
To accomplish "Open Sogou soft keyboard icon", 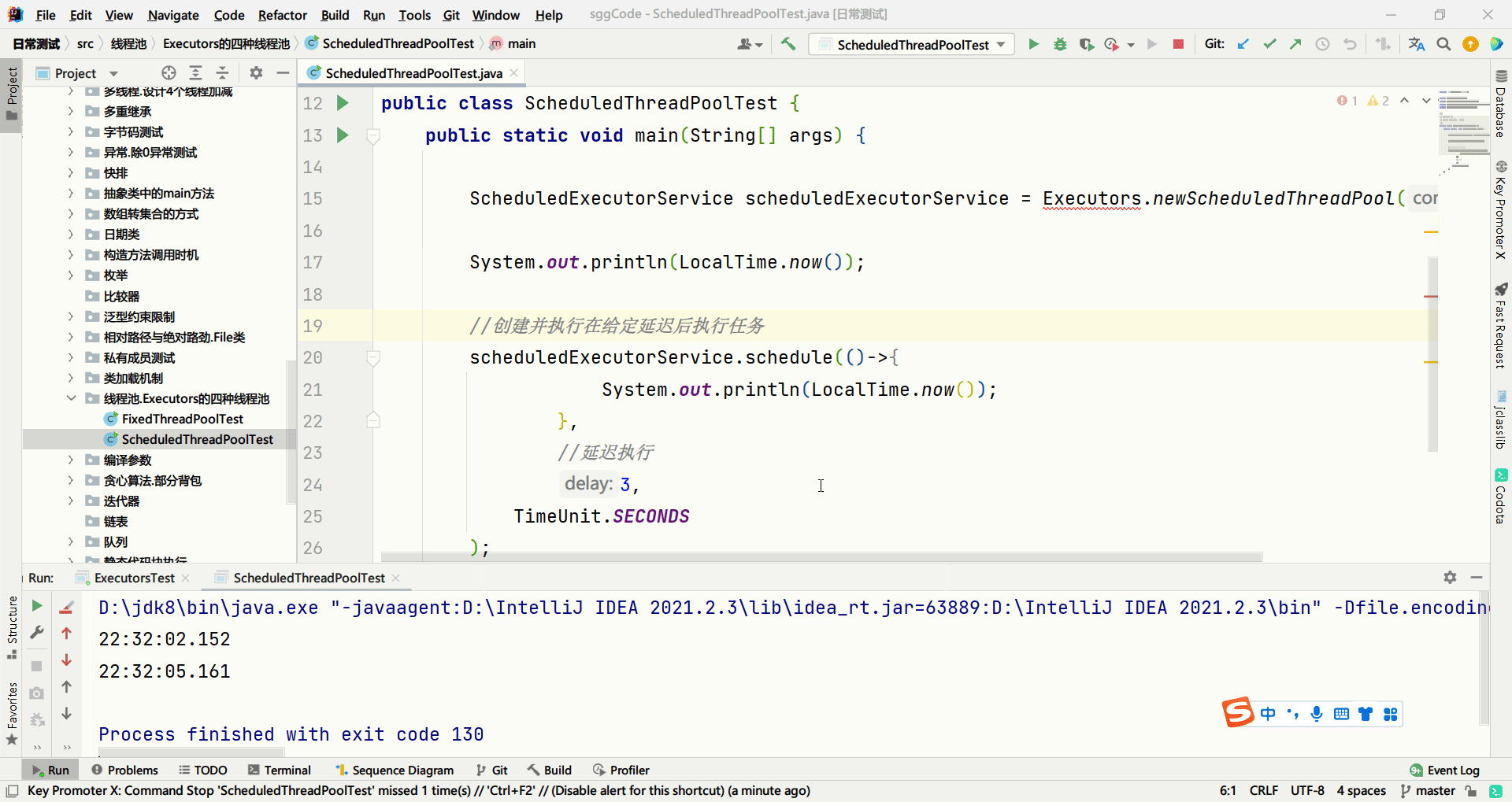I will coord(1341,714).
